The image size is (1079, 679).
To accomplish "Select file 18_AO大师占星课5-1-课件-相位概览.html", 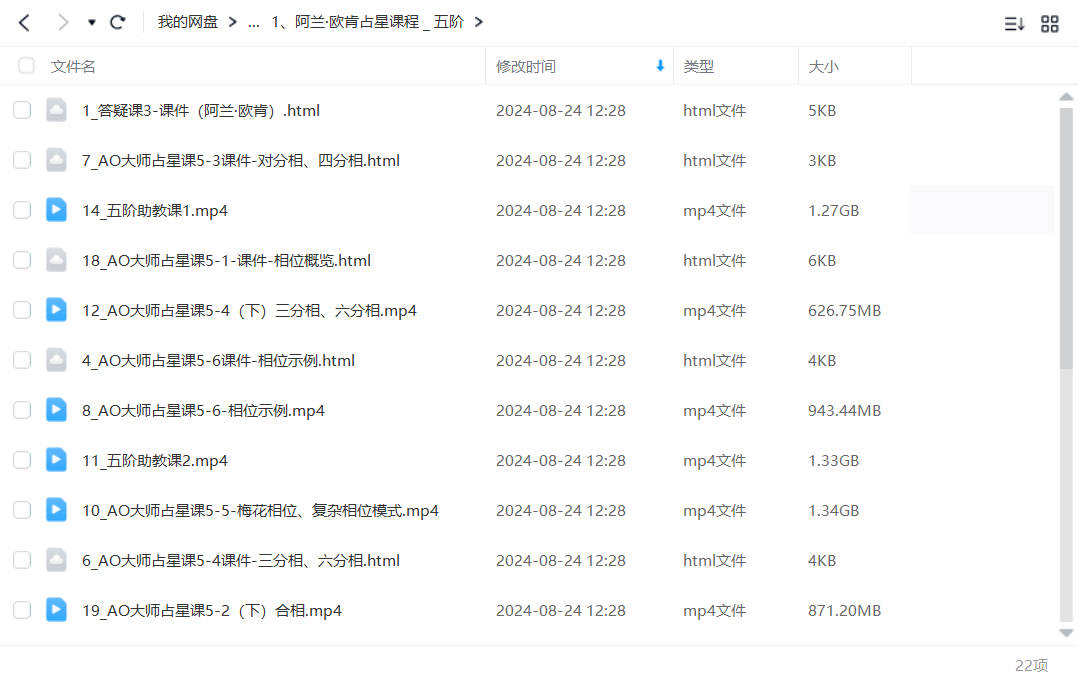I will tap(226, 261).
